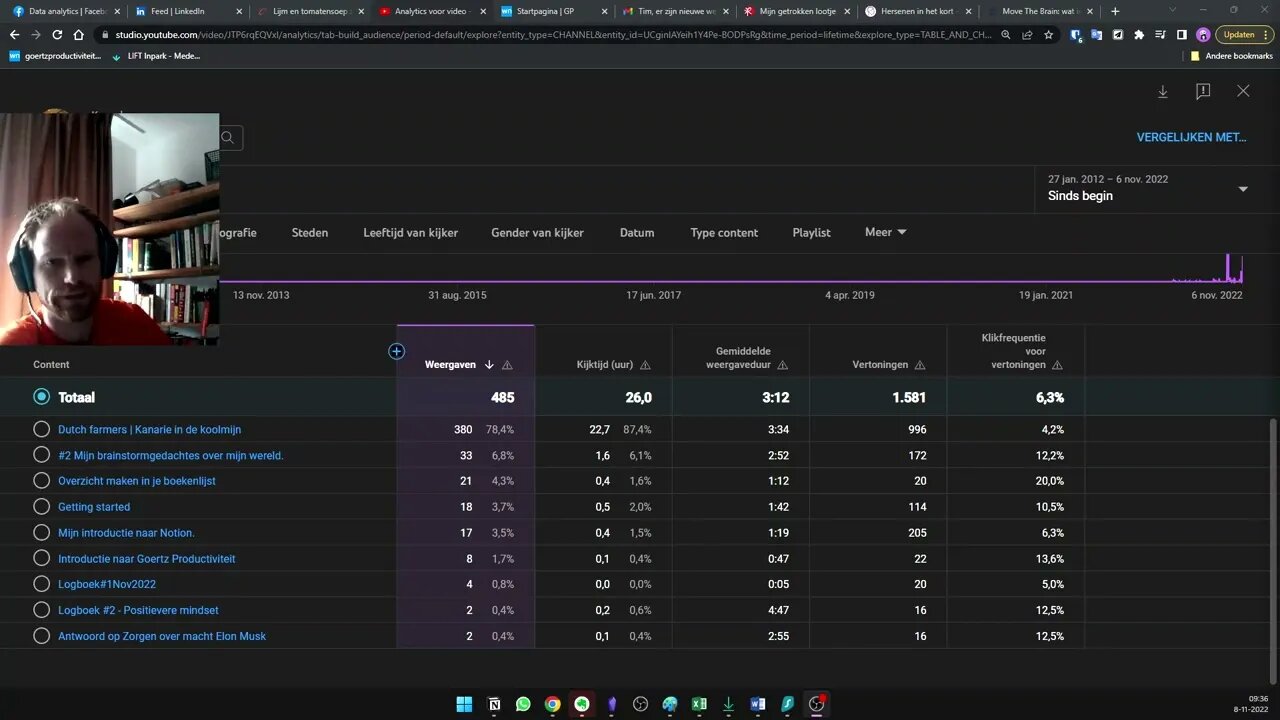
Task: Open the Windows Start menu
Action: [464, 704]
